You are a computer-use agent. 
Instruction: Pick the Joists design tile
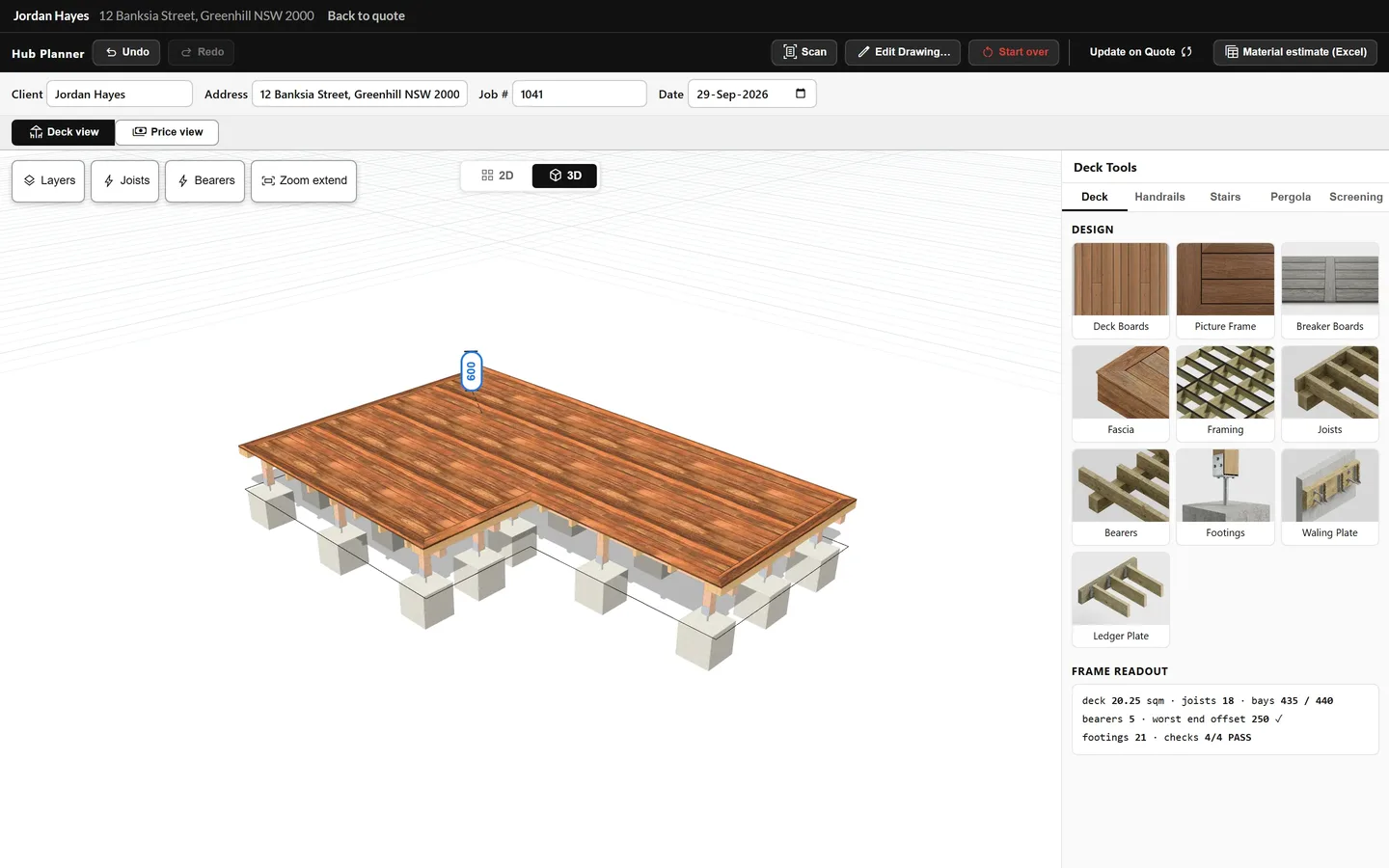point(1330,393)
